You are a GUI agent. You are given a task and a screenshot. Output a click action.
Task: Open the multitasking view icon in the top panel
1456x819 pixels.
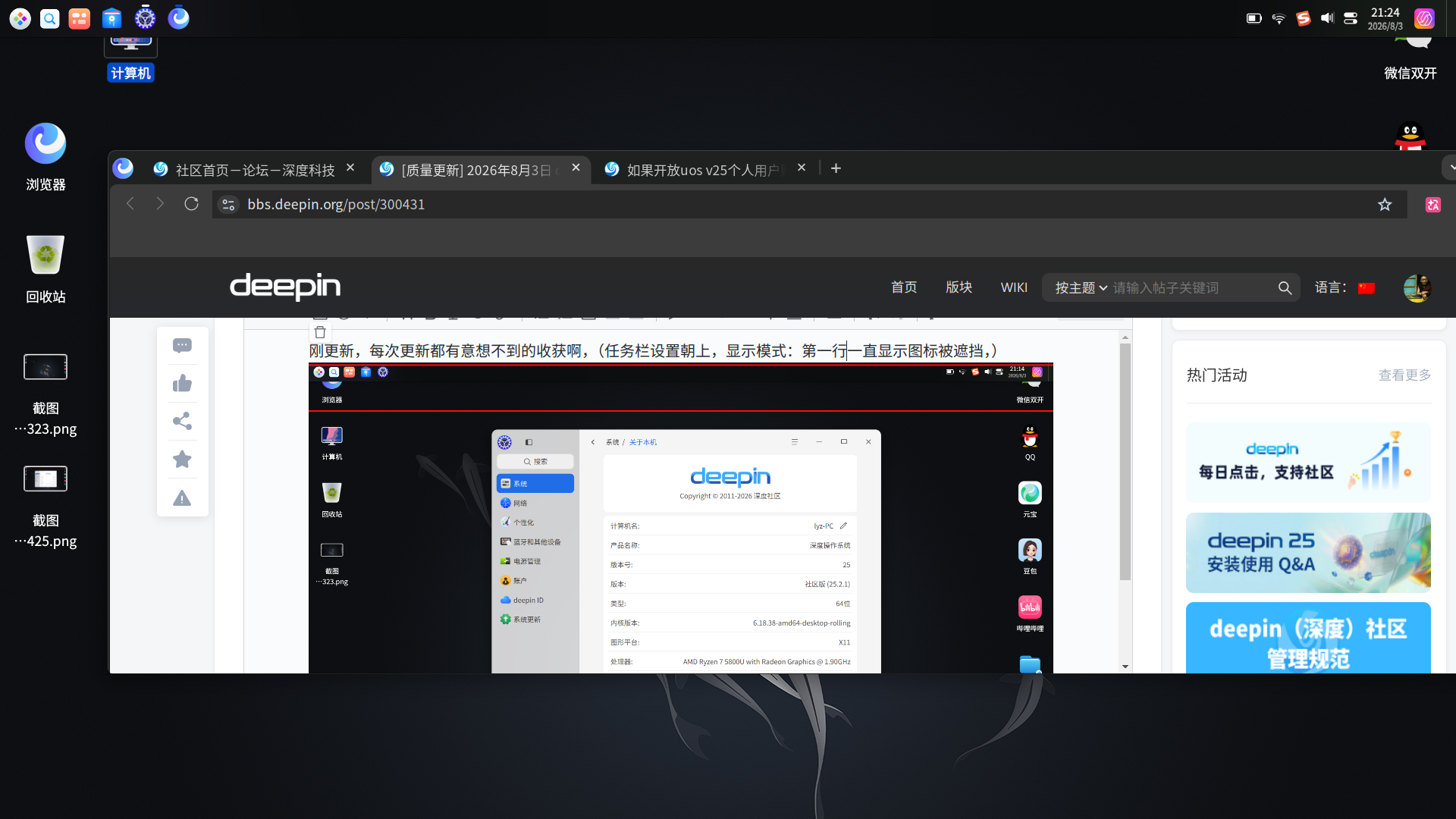(80, 18)
